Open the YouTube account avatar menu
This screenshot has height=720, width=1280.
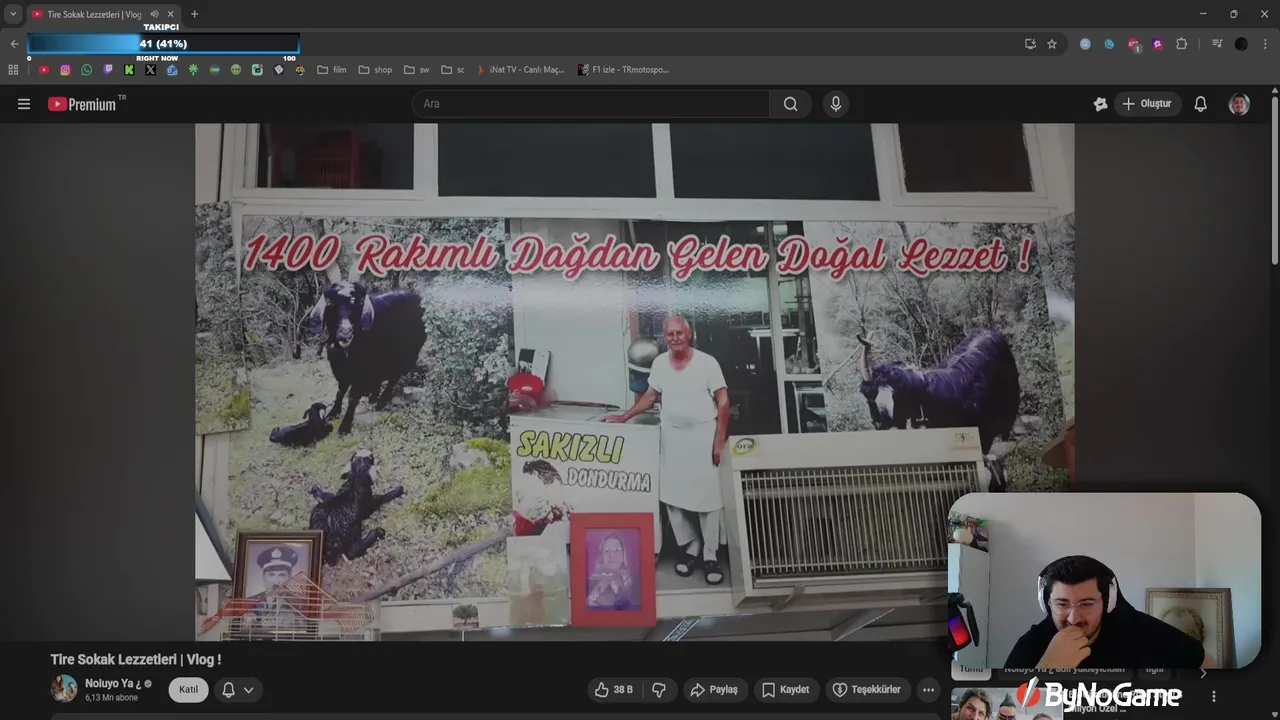coord(1239,104)
